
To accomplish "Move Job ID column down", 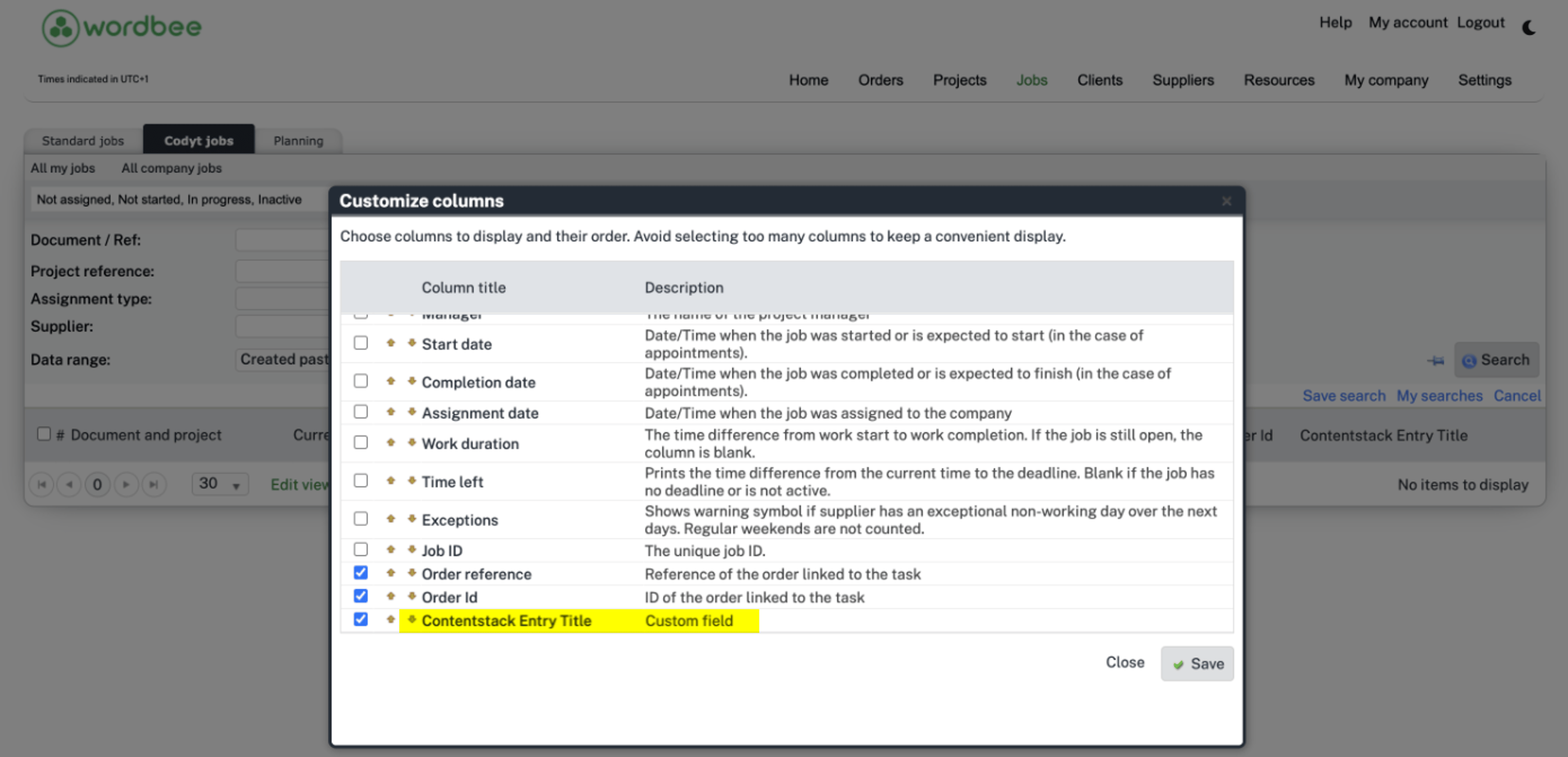I will point(412,549).
